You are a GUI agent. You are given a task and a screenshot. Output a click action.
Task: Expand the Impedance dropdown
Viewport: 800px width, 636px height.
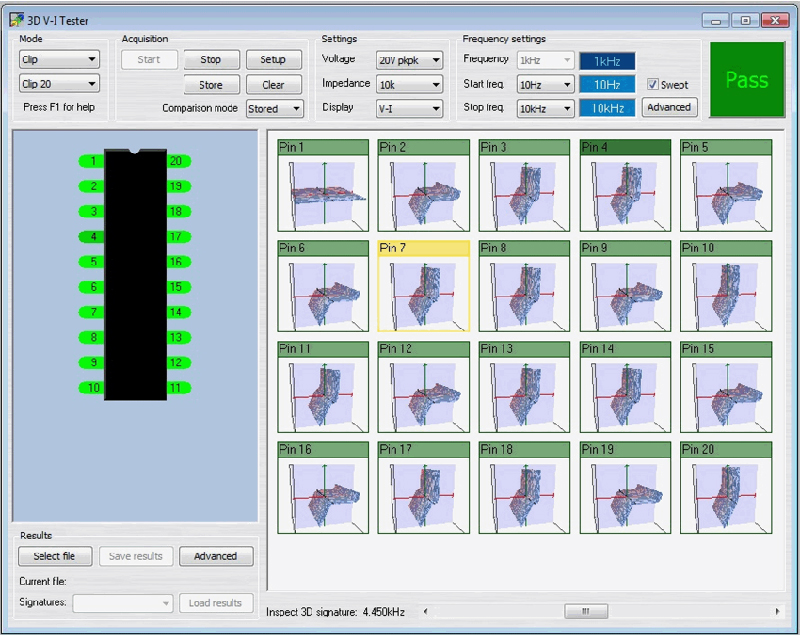click(409, 84)
